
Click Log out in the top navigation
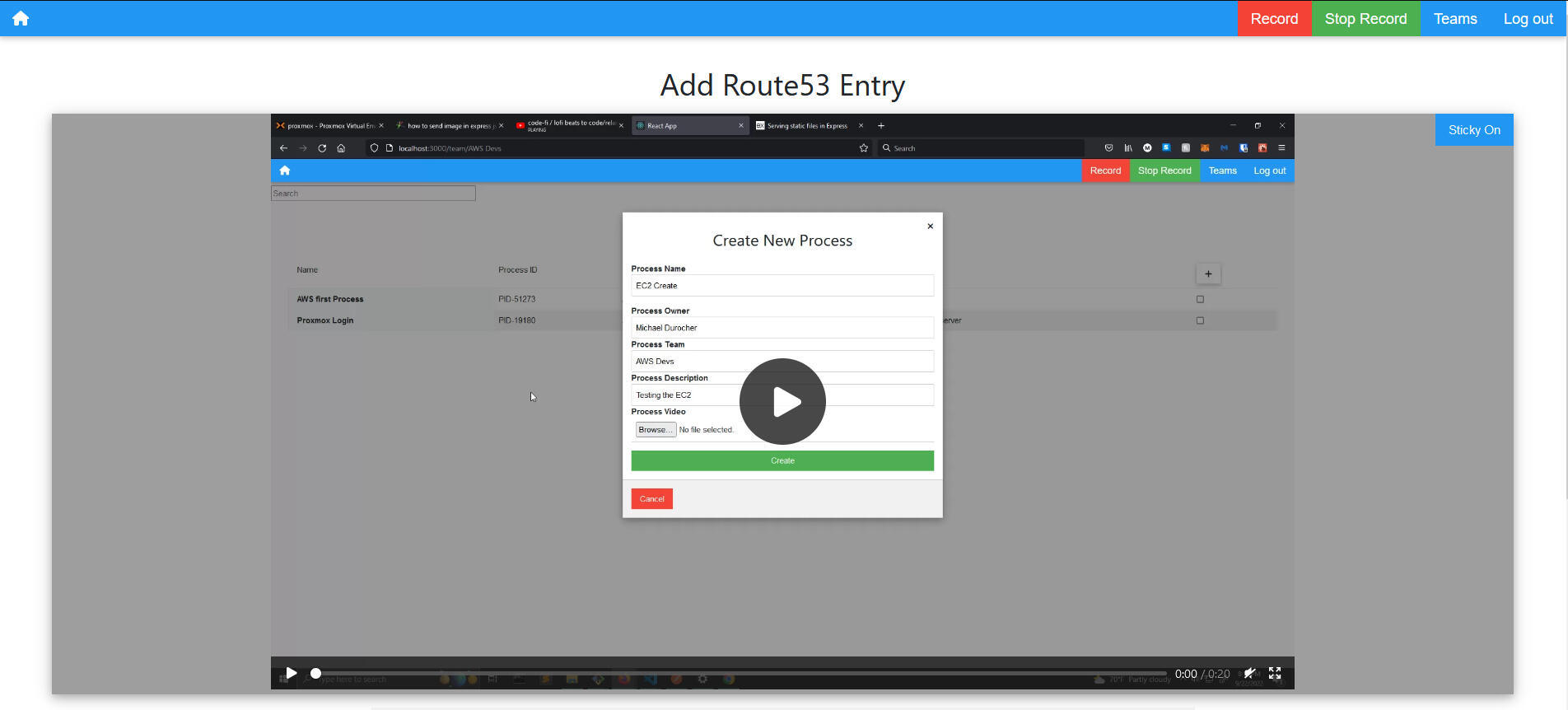point(1528,18)
